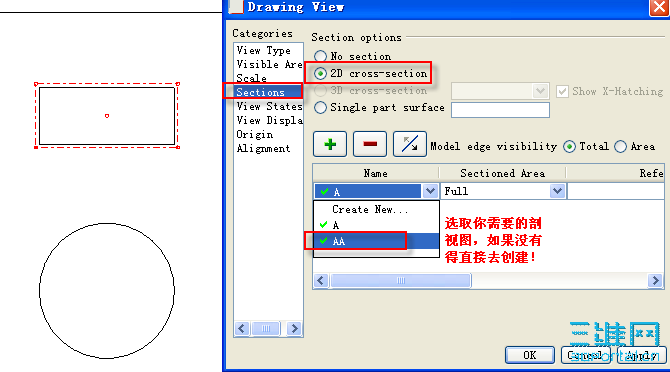670x372 pixels.
Task: Click the Cancel button
Action: (585, 355)
